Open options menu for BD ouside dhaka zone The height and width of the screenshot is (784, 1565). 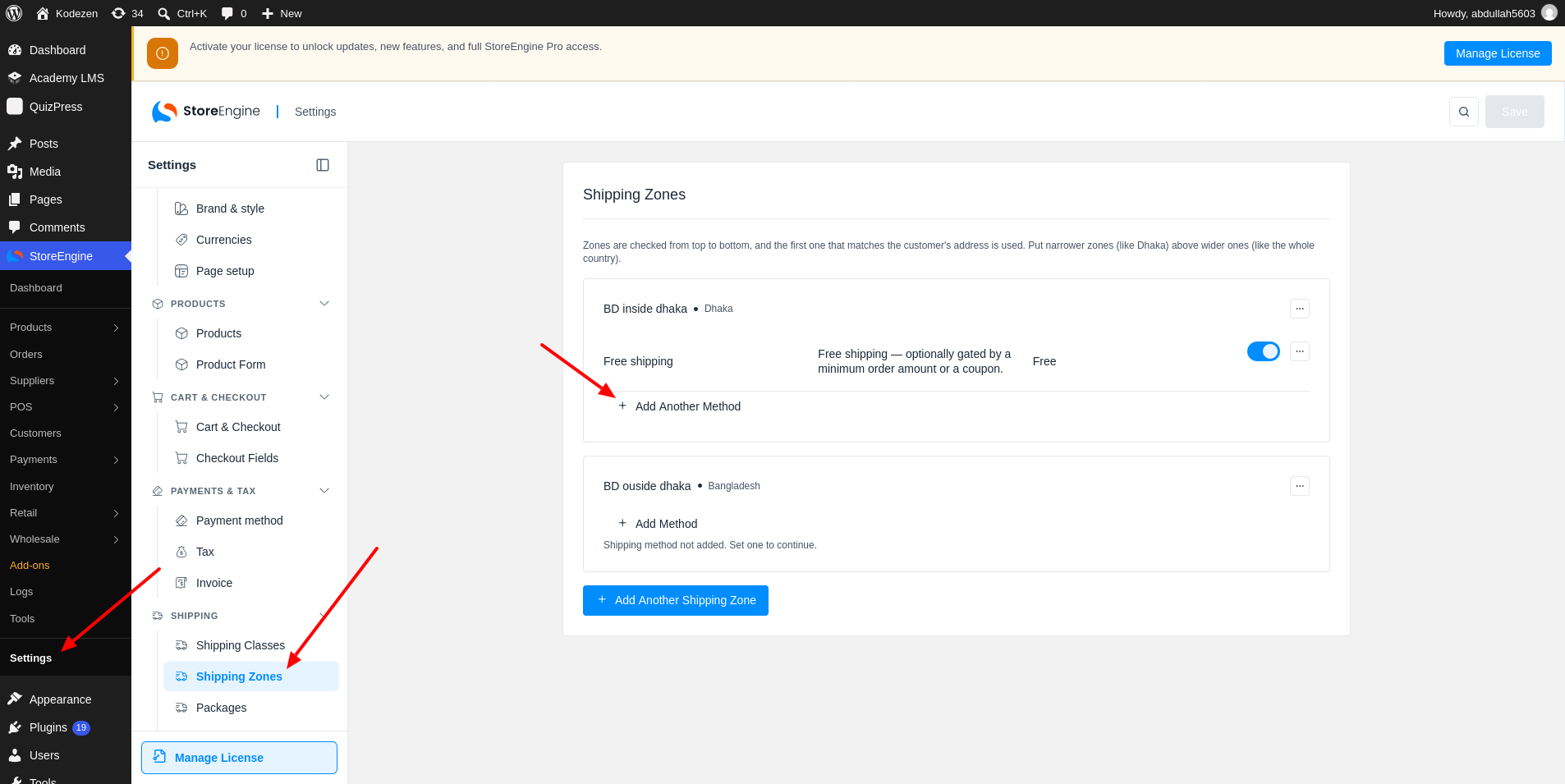pyautogui.click(x=1300, y=486)
